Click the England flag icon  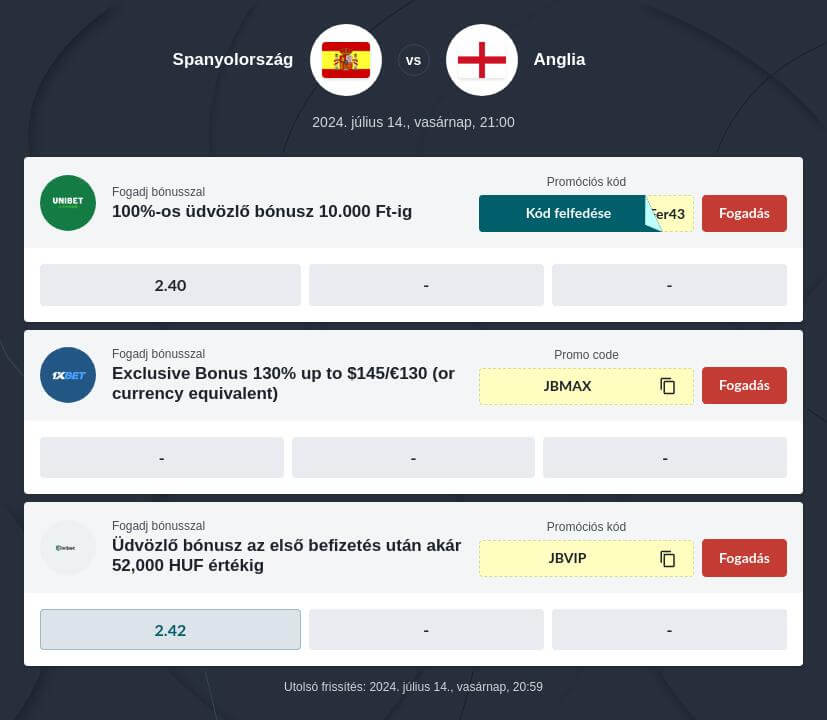tap(482, 60)
